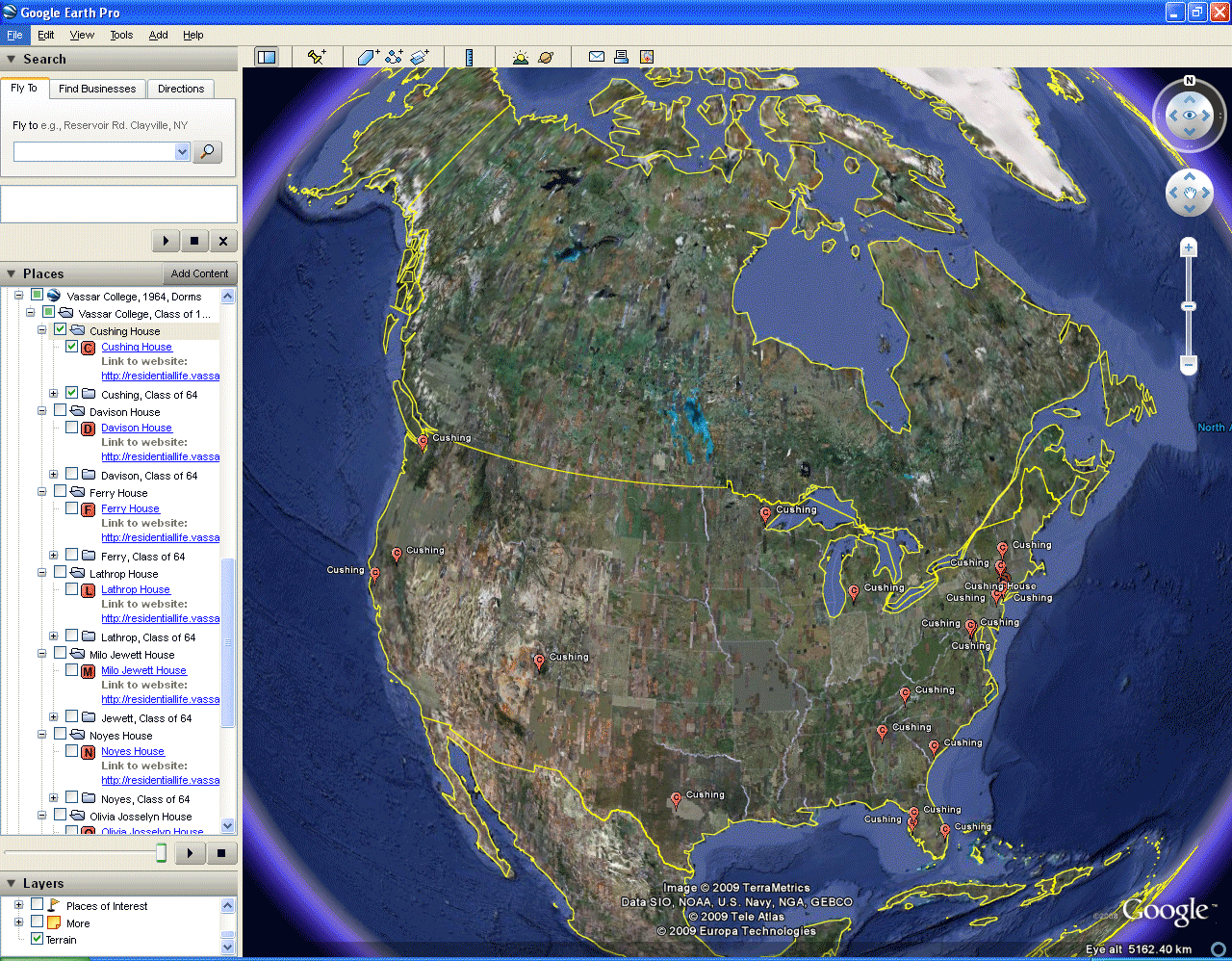Open the Tools menu

[121, 35]
